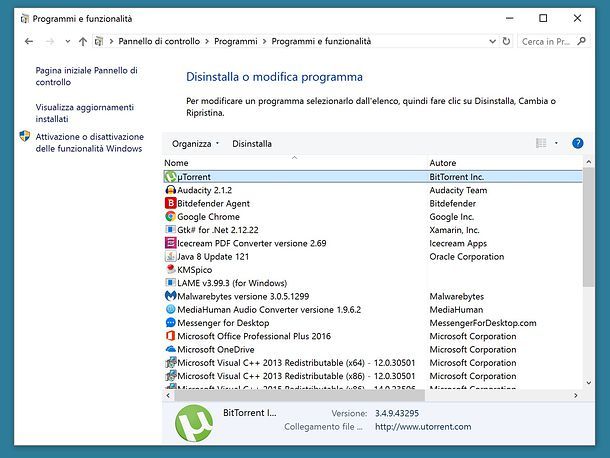This screenshot has height=458, width=610.
Task: Click the search magnifier icon
Action: pyautogui.click(x=582, y=41)
